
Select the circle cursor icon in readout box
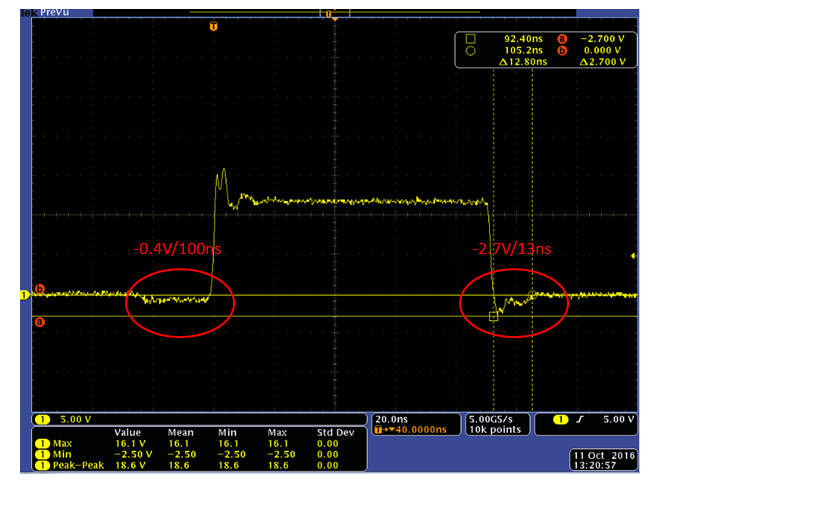471,51
